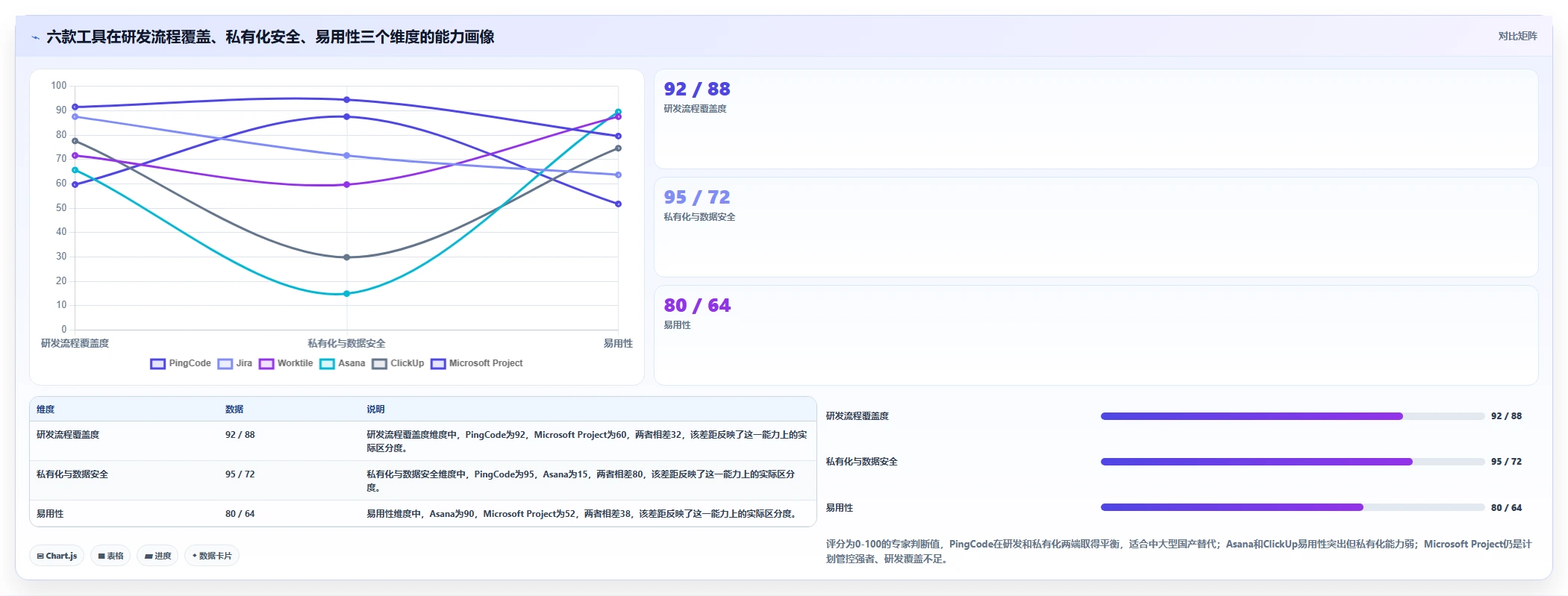1568x596 pixels.
Task: Click ClickUp's point at 易用性 near 75
Action: (618, 148)
